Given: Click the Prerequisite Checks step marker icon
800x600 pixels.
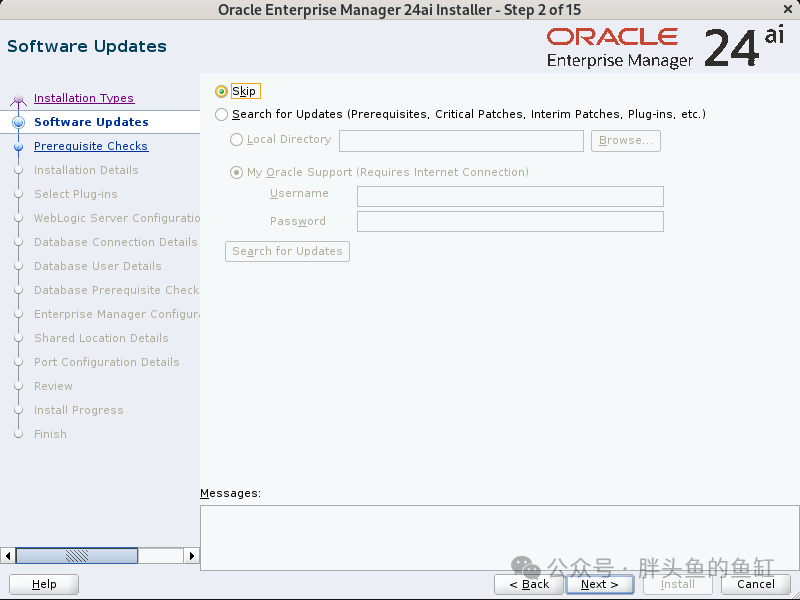Looking at the screenshot, I should coord(18,147).
